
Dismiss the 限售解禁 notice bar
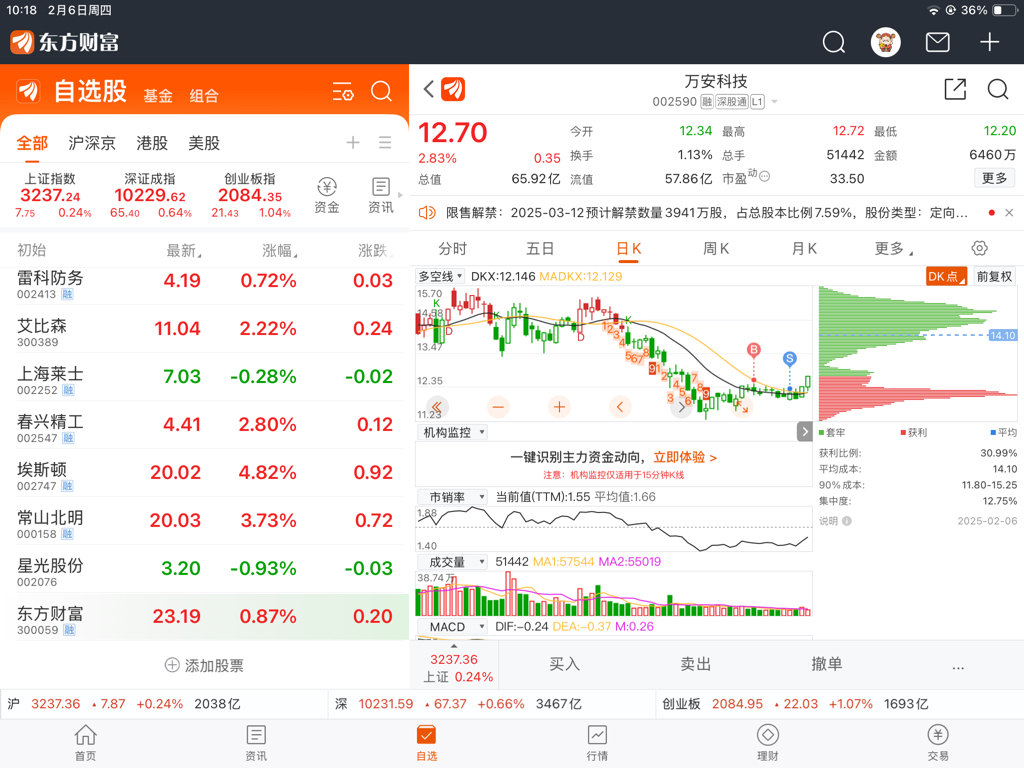(x=1009, y=213)
